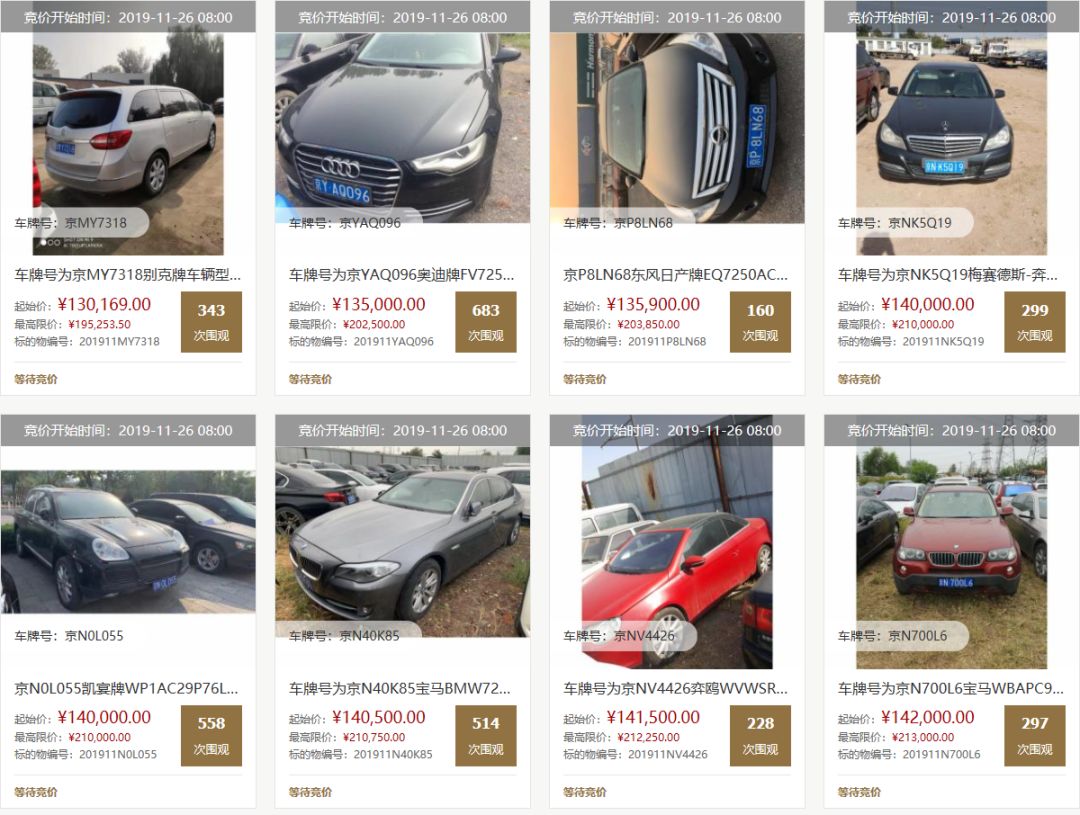
Task: Click title 京N0L055凯宴牌WP1AC29P76L
Action: (127, 688)
